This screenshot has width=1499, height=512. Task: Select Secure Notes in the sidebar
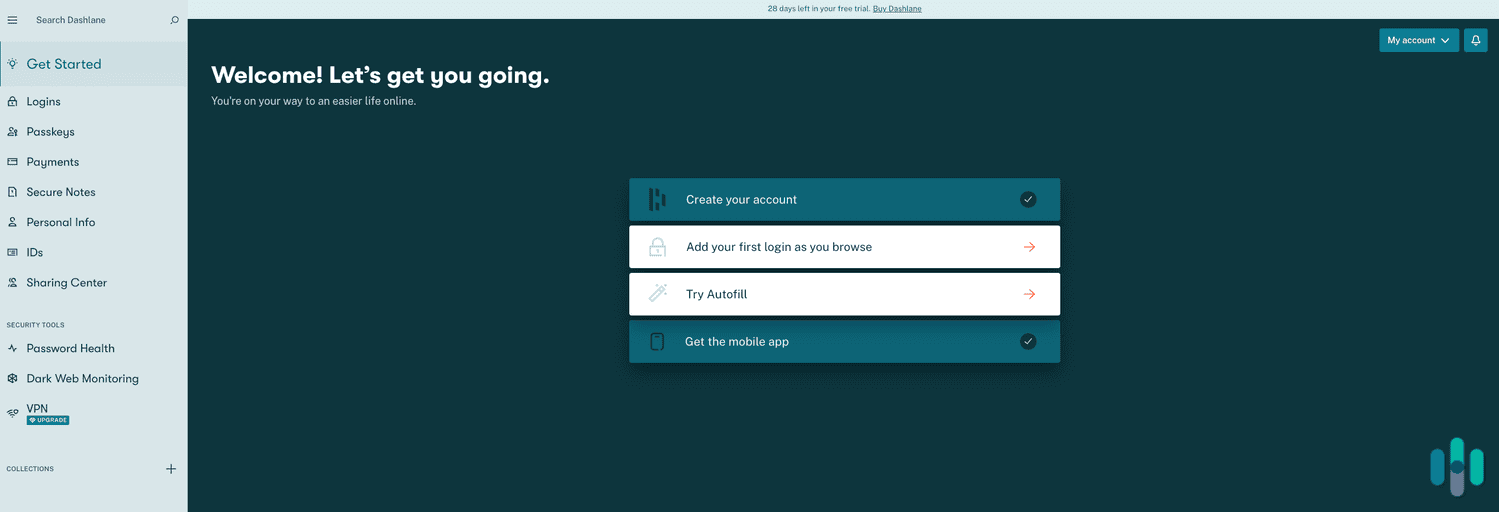(61, 192)
